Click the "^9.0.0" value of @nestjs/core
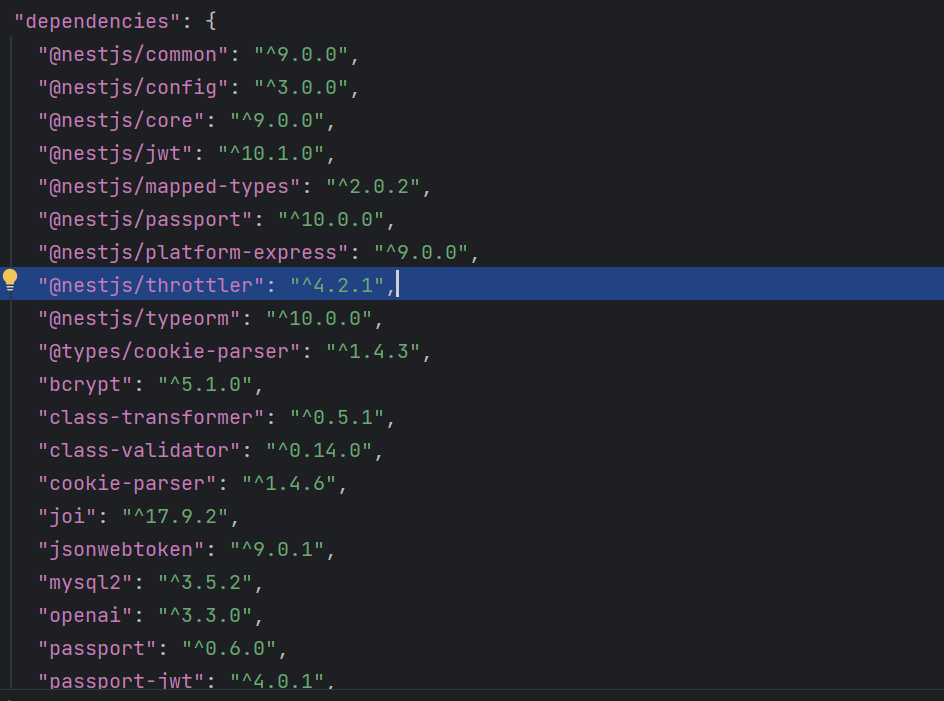This screenshot has height=701, width=944. tap(277, 120)
